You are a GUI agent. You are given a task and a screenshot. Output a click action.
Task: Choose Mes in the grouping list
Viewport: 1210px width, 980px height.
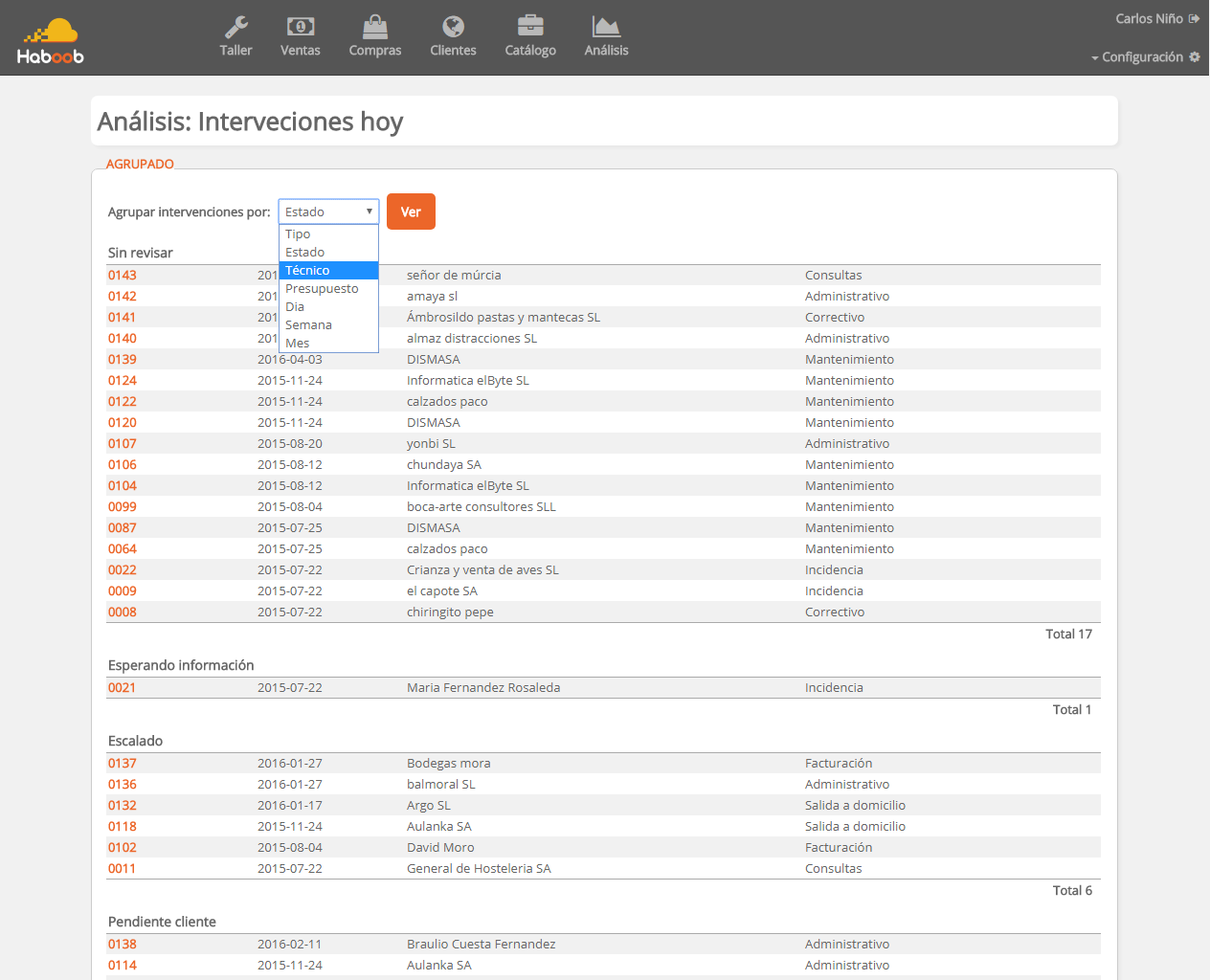(328, 344)
